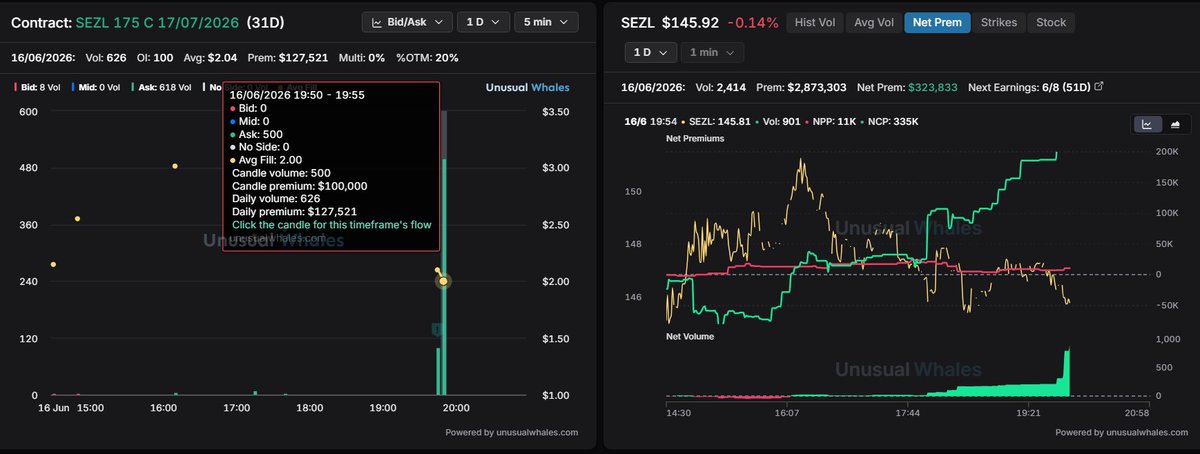The height and width of the screenshot is (454, 1200).
Task: Switch to the Avg Vol tab
Action: (x=873, y=22)
